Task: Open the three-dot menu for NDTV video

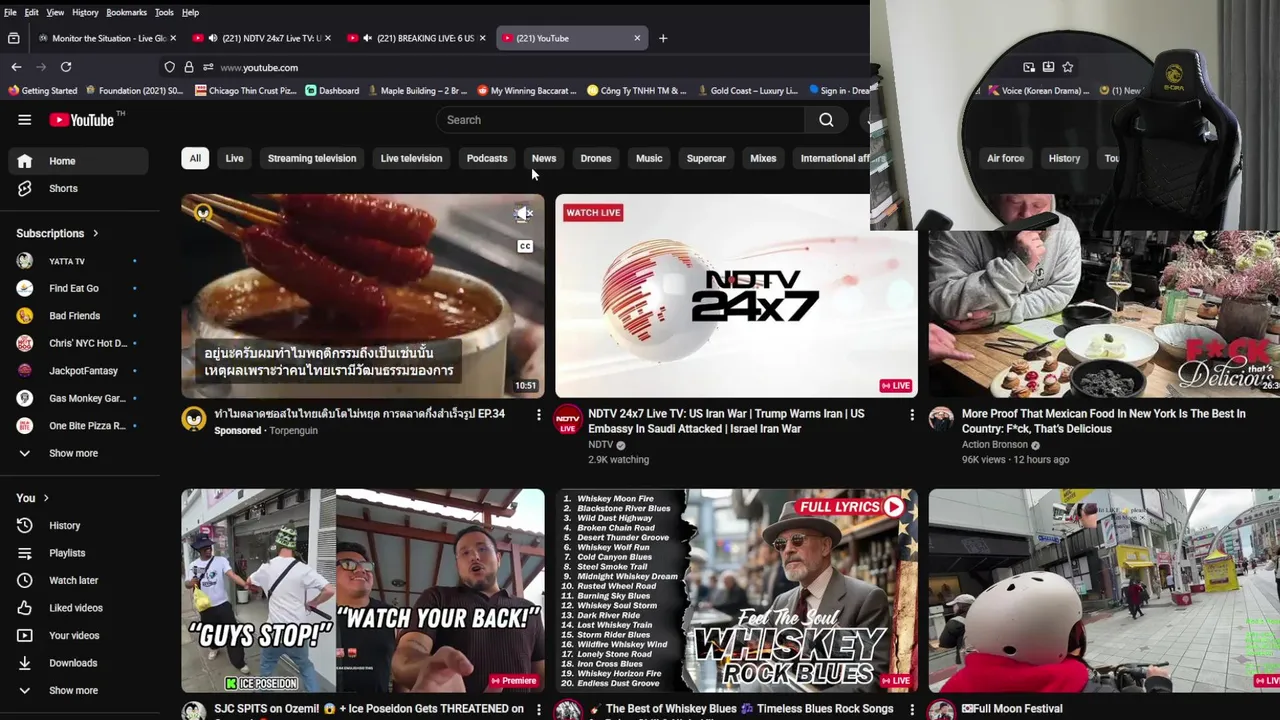Action: point(911,414)
